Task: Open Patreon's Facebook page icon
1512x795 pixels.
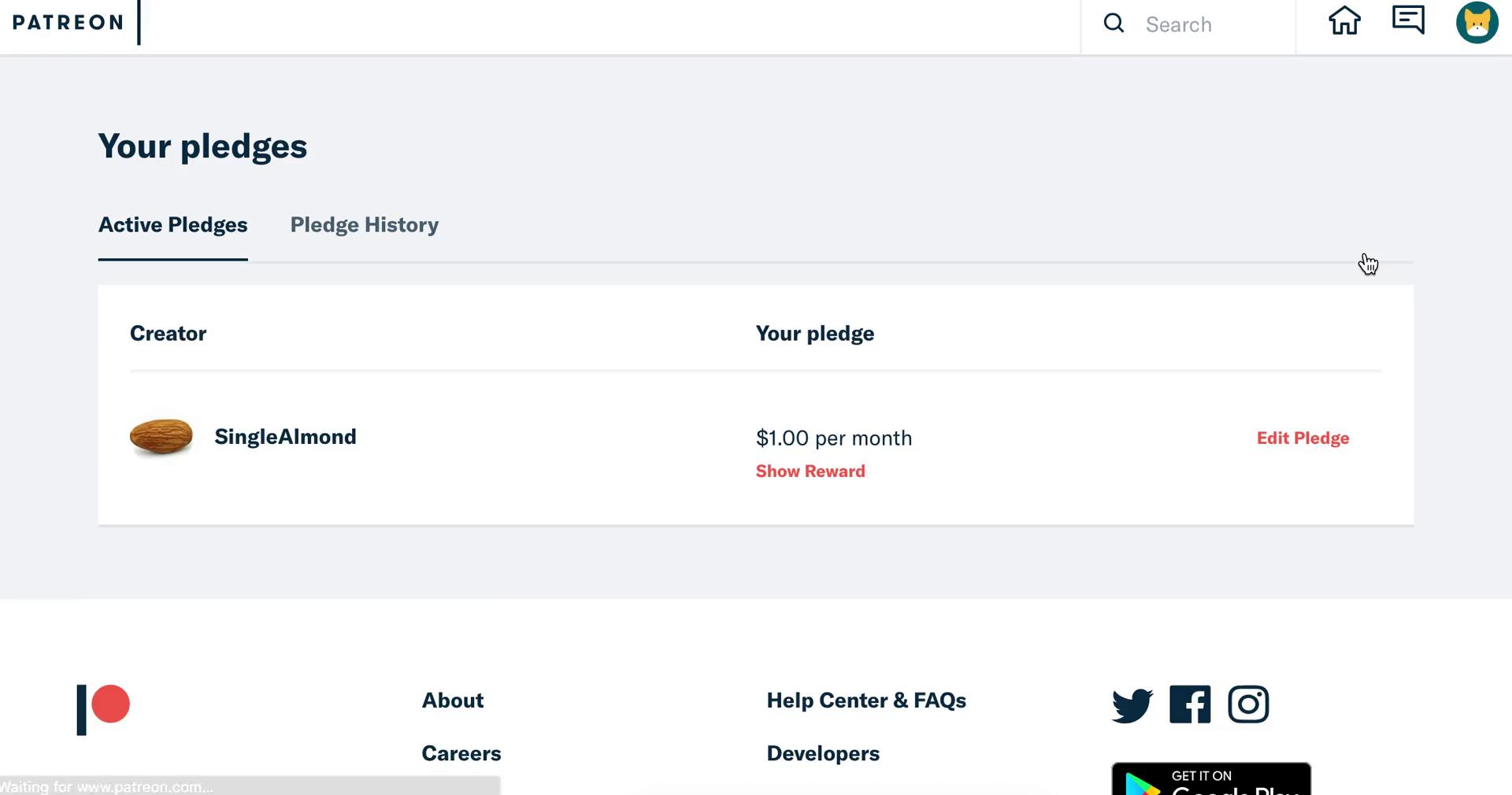Action: [x=1190, y=704]
